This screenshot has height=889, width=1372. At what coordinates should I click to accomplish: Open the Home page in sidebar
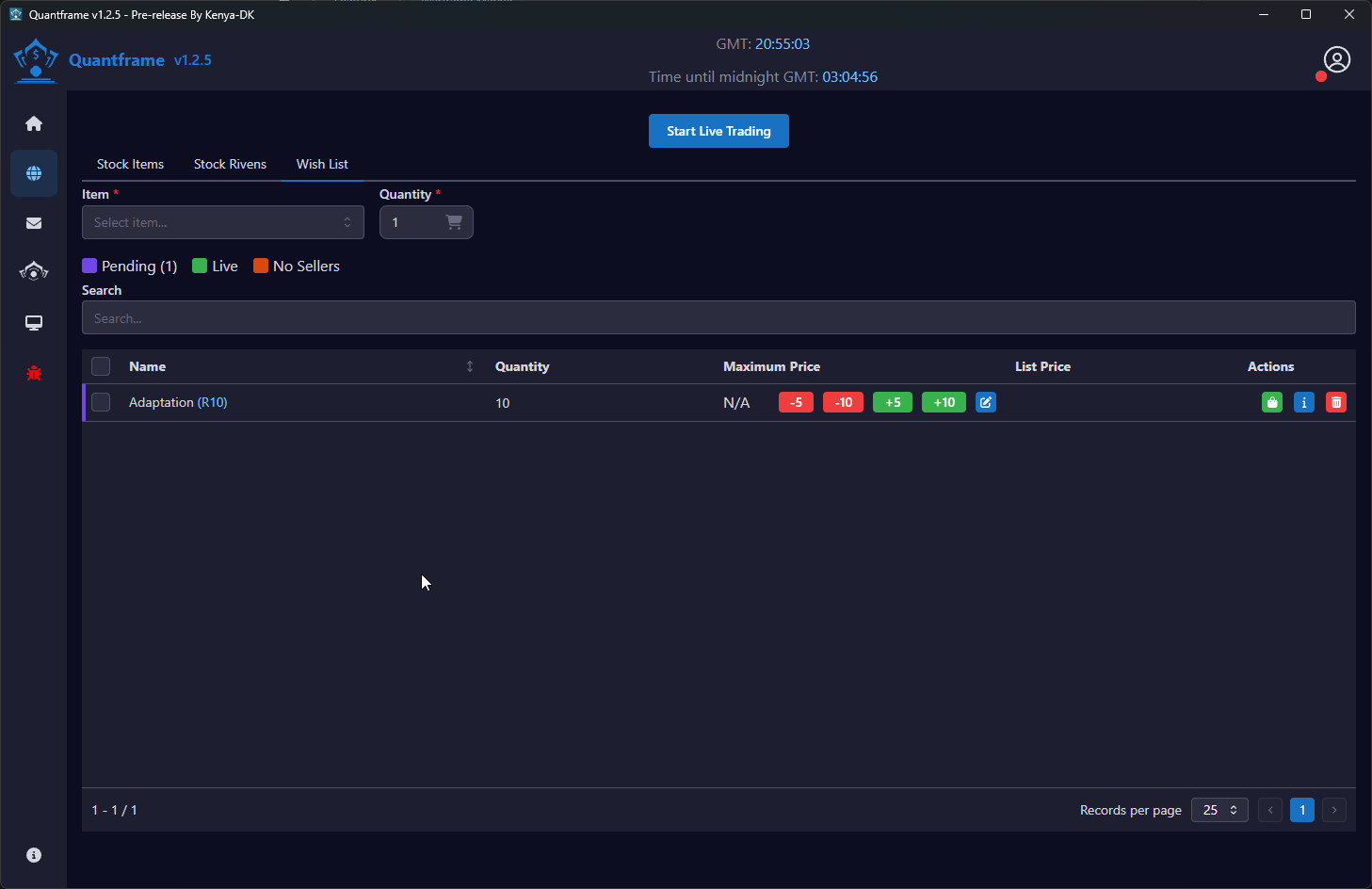pyautogui.click(x=34, y=123)
